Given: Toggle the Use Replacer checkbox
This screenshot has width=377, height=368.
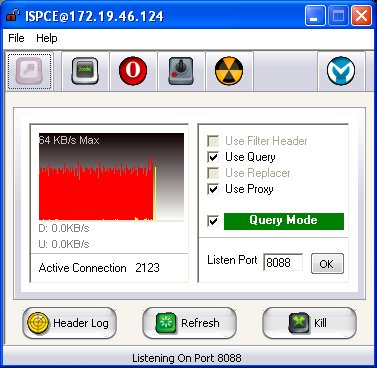Looking at the screenshot, I should [x=213, y=173].
